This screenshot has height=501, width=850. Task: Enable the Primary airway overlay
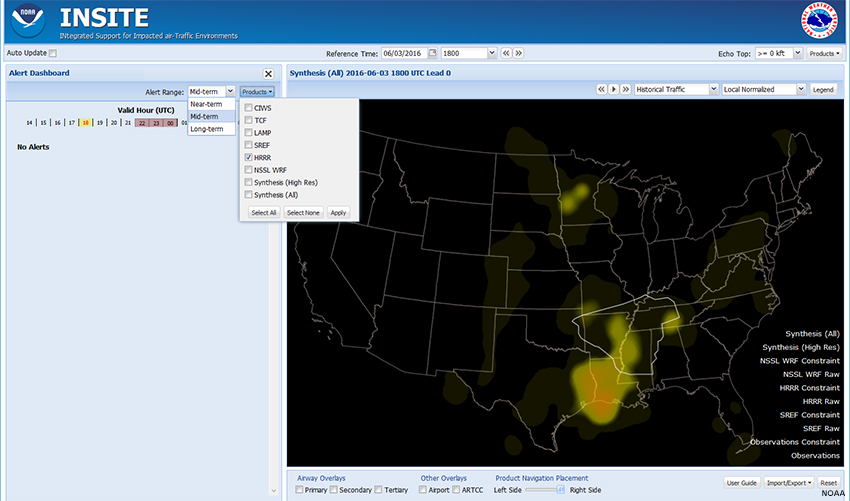299,490
